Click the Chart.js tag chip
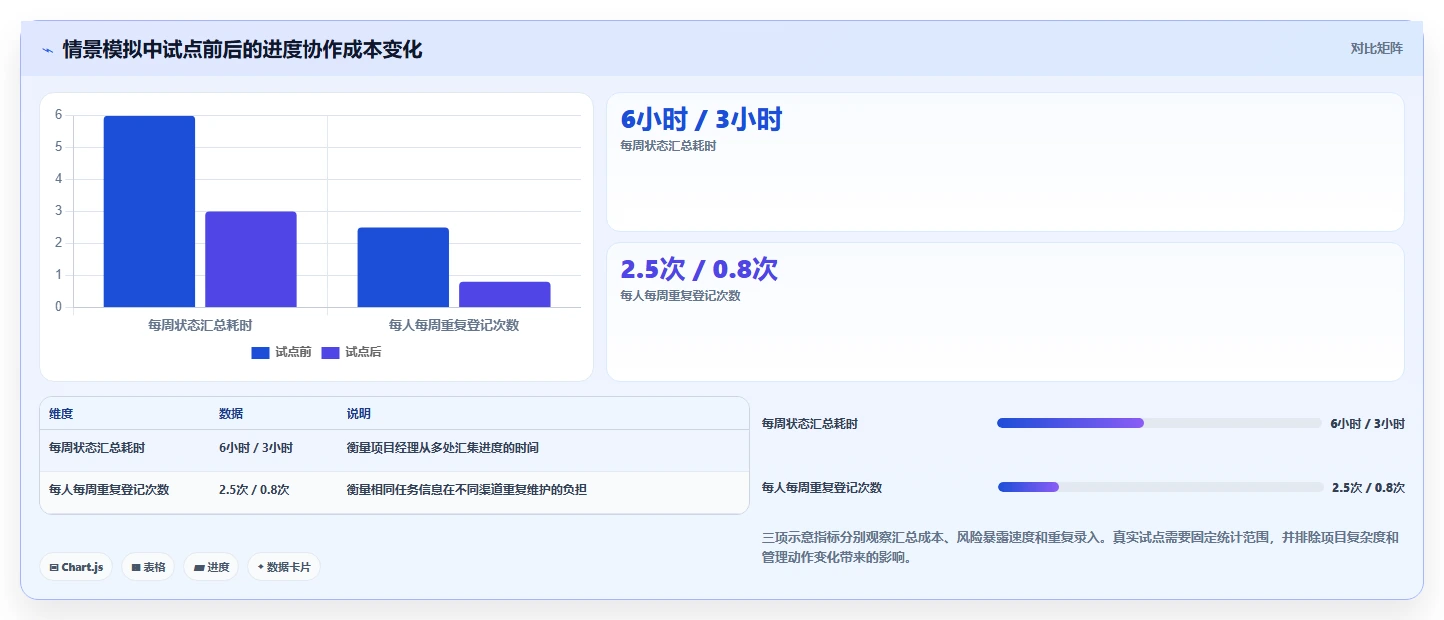Screen dimensions: 1444x620 (x=77, y=567)
